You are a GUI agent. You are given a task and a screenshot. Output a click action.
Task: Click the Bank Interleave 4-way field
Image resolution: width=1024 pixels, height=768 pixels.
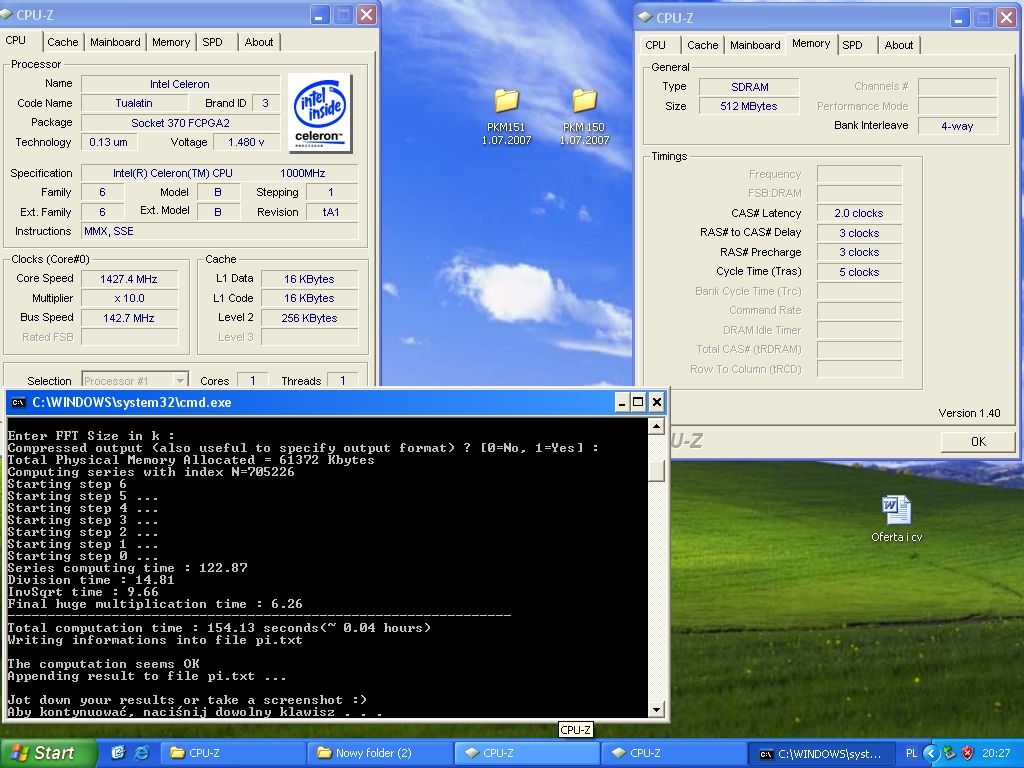(957, 126)
